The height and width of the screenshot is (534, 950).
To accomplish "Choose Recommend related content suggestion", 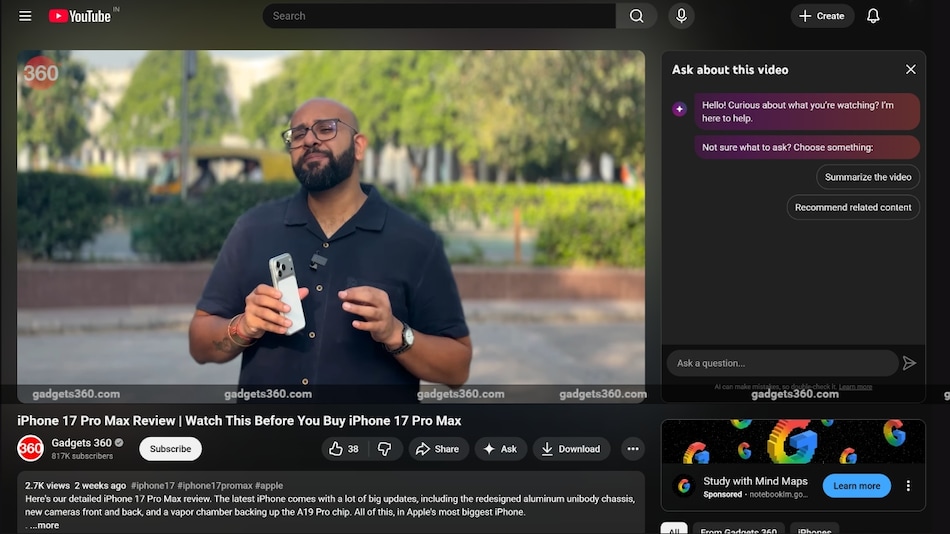I will (852, 207).
